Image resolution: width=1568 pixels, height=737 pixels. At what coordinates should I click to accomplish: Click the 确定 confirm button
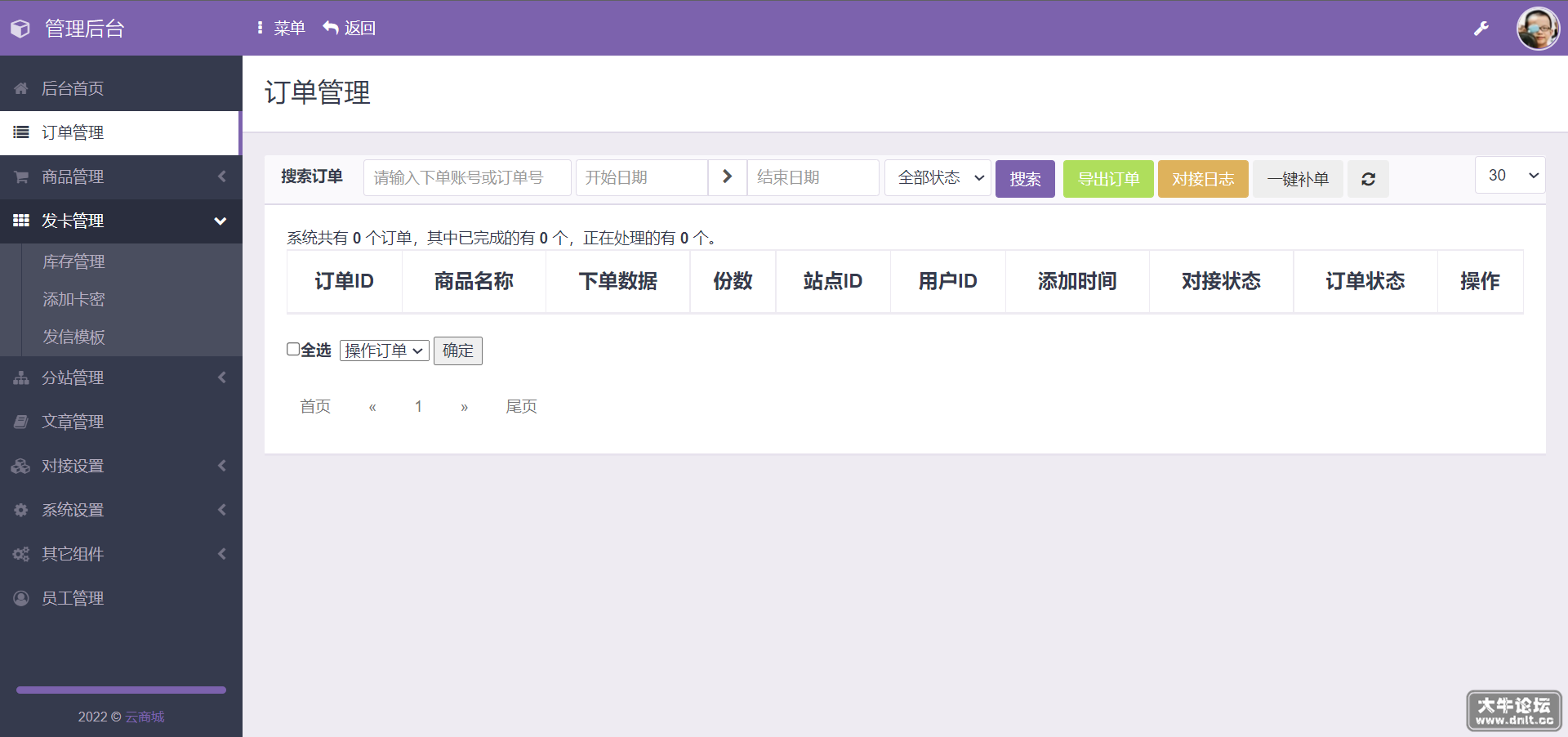coord(458,351)
